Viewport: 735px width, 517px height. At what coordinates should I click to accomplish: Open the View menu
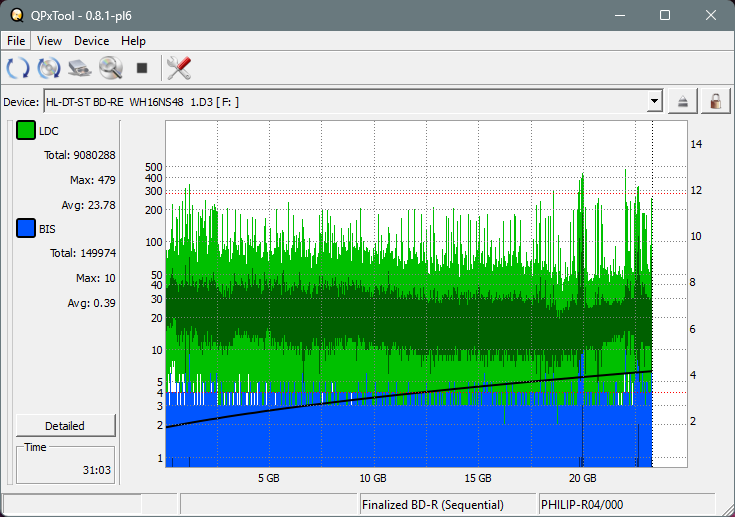(x=49, y=41)
